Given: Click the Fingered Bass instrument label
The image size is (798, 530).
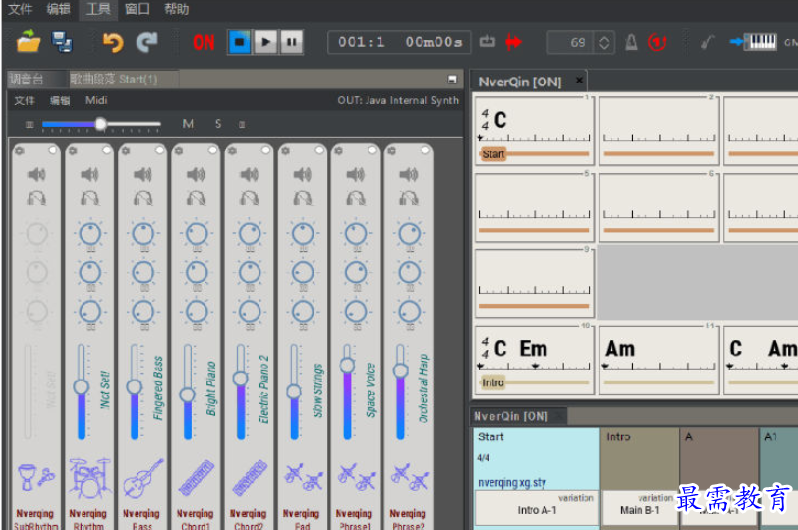Looking at the screenshot, I should click(158, 388).
